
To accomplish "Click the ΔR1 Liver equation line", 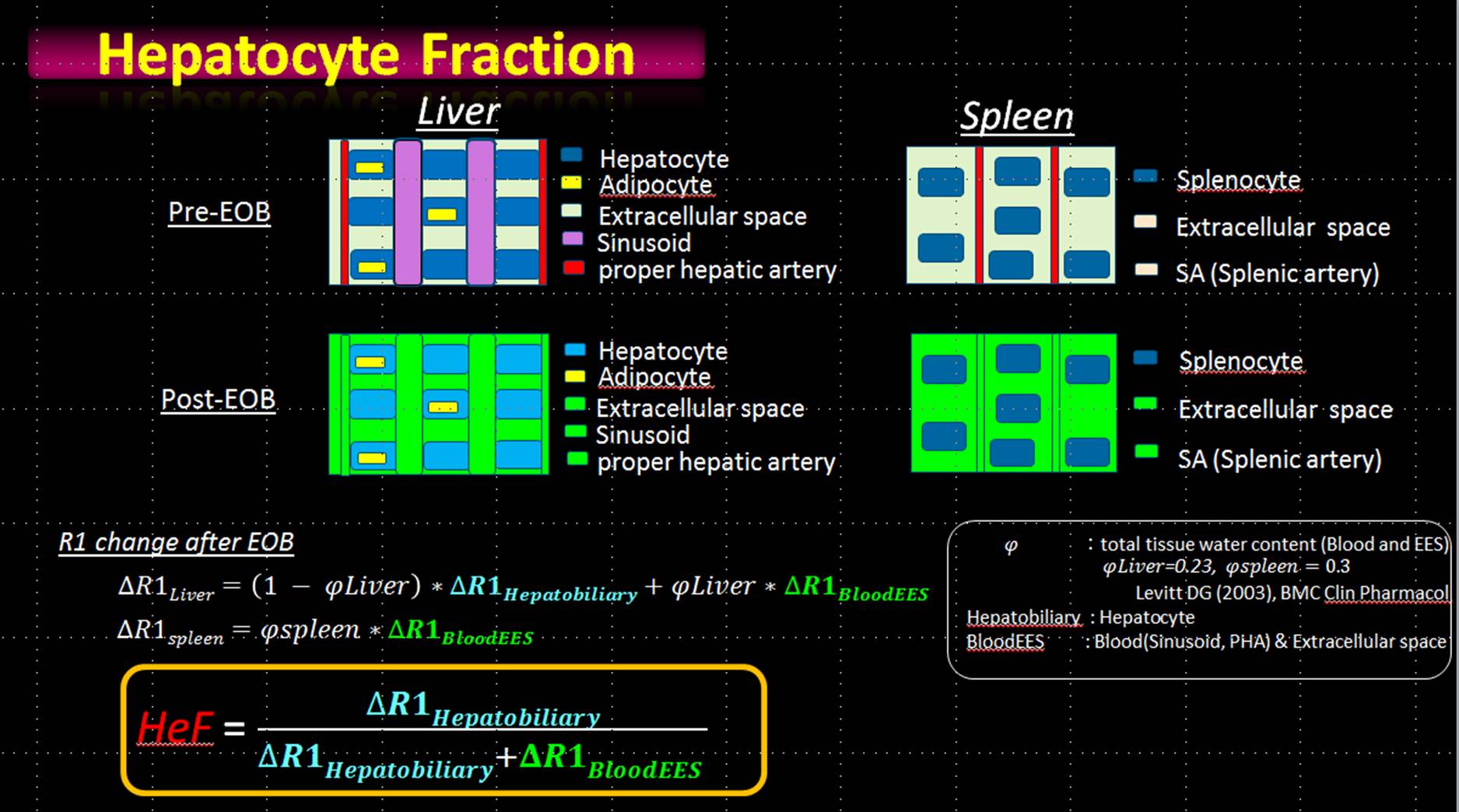I will click(521, 587).
